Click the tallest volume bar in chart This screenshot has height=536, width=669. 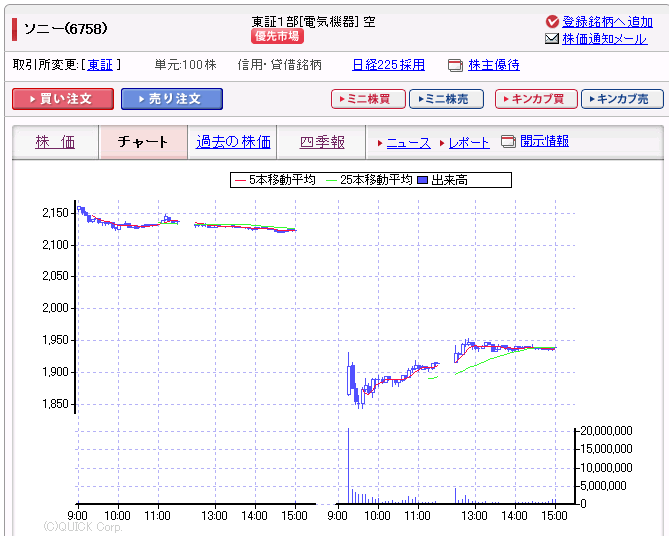click(x=349, y=466)
